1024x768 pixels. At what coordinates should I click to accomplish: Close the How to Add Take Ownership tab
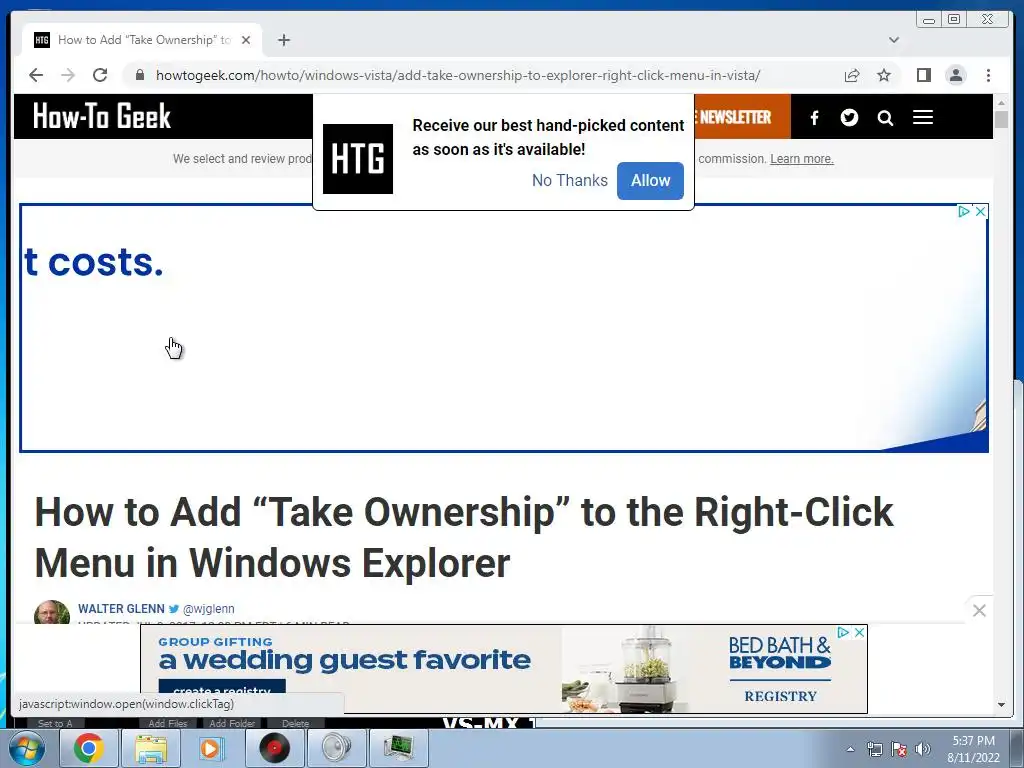tap(246, 40)
